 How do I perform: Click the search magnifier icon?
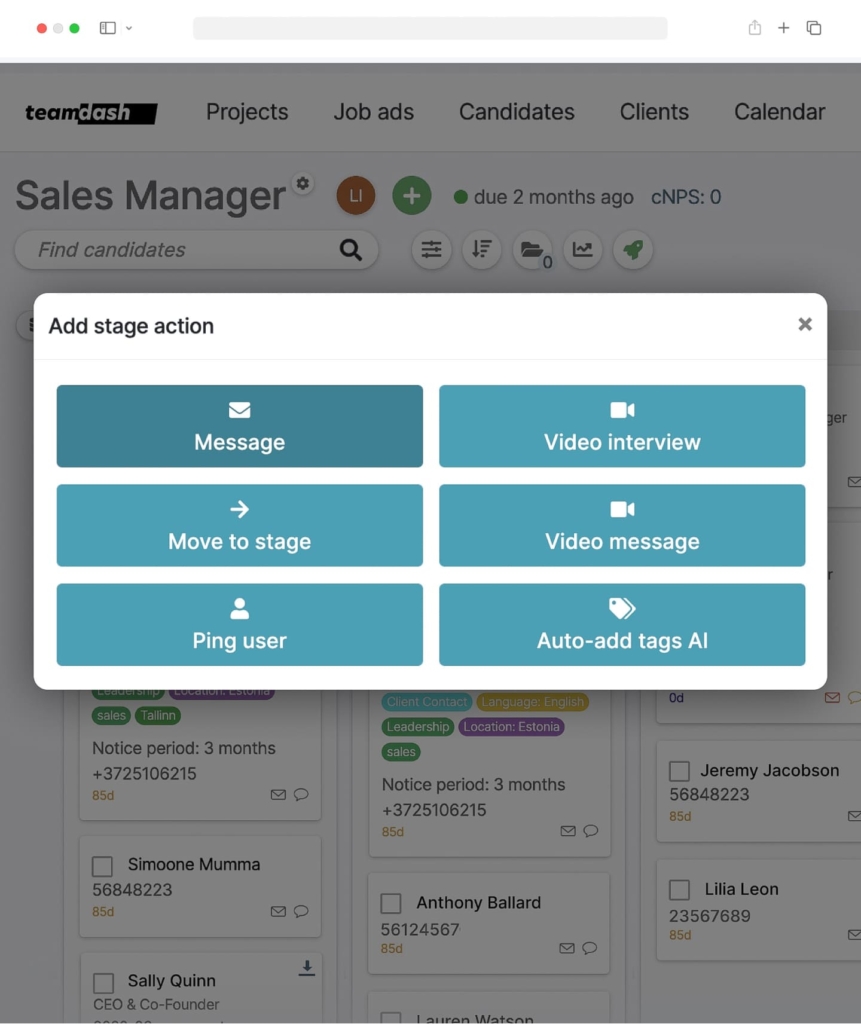(x=351, y=249)
